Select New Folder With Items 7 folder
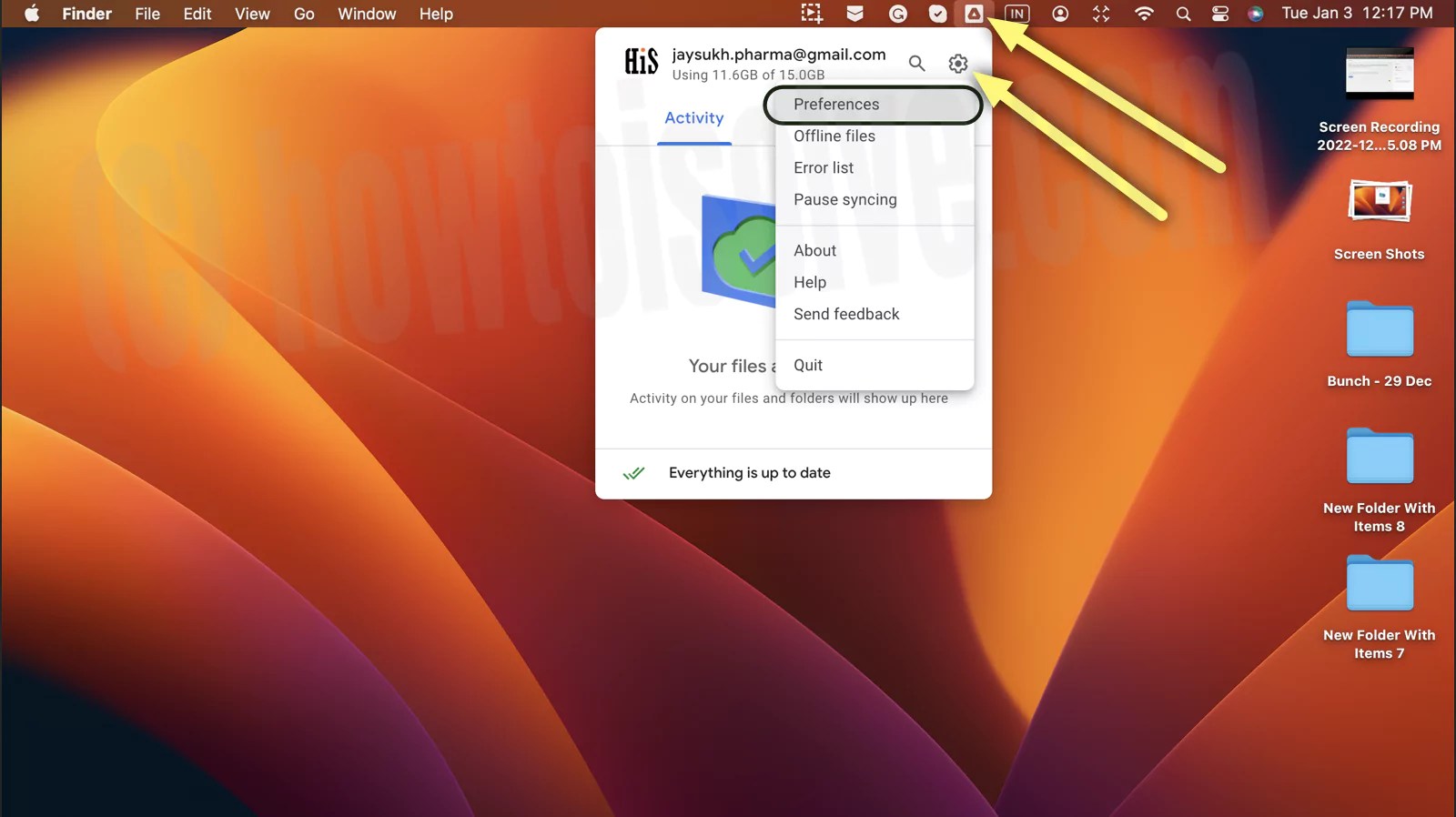The width and height of the screenshot is (1456, 817). pos(1380,607)
